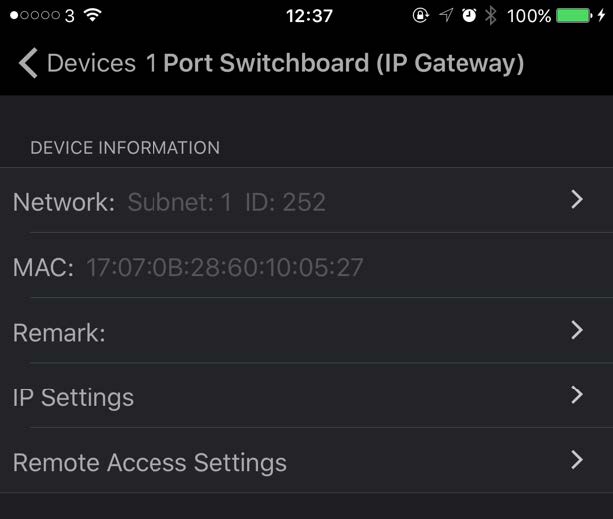613x519 pixels.
Task: Tap the 12:37 clock in status bar
Action: click(x=309, y=16)
